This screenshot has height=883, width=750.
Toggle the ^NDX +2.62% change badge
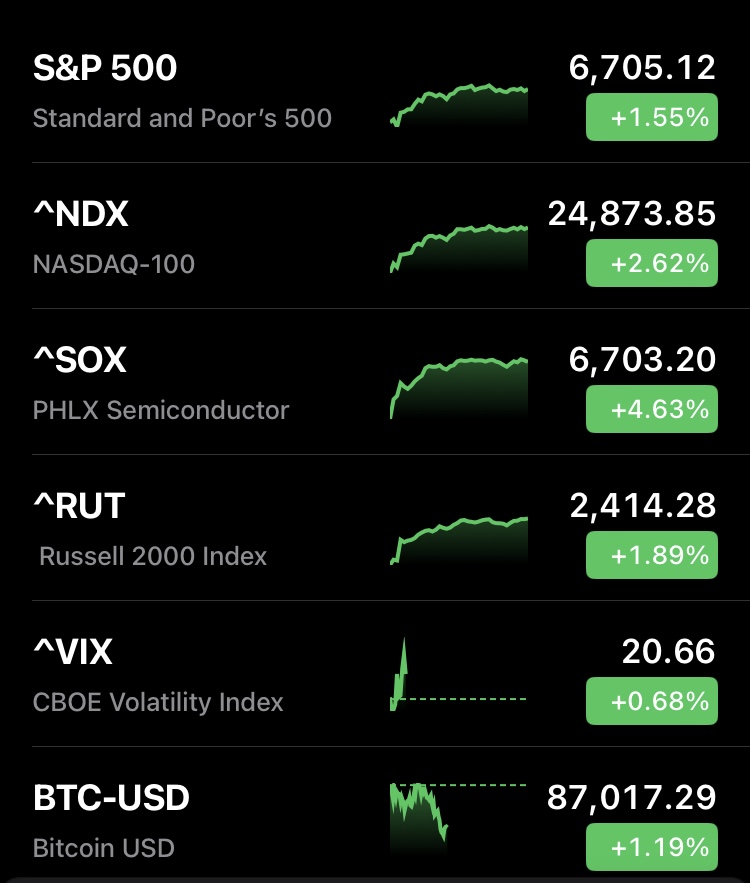pos(651,263)
